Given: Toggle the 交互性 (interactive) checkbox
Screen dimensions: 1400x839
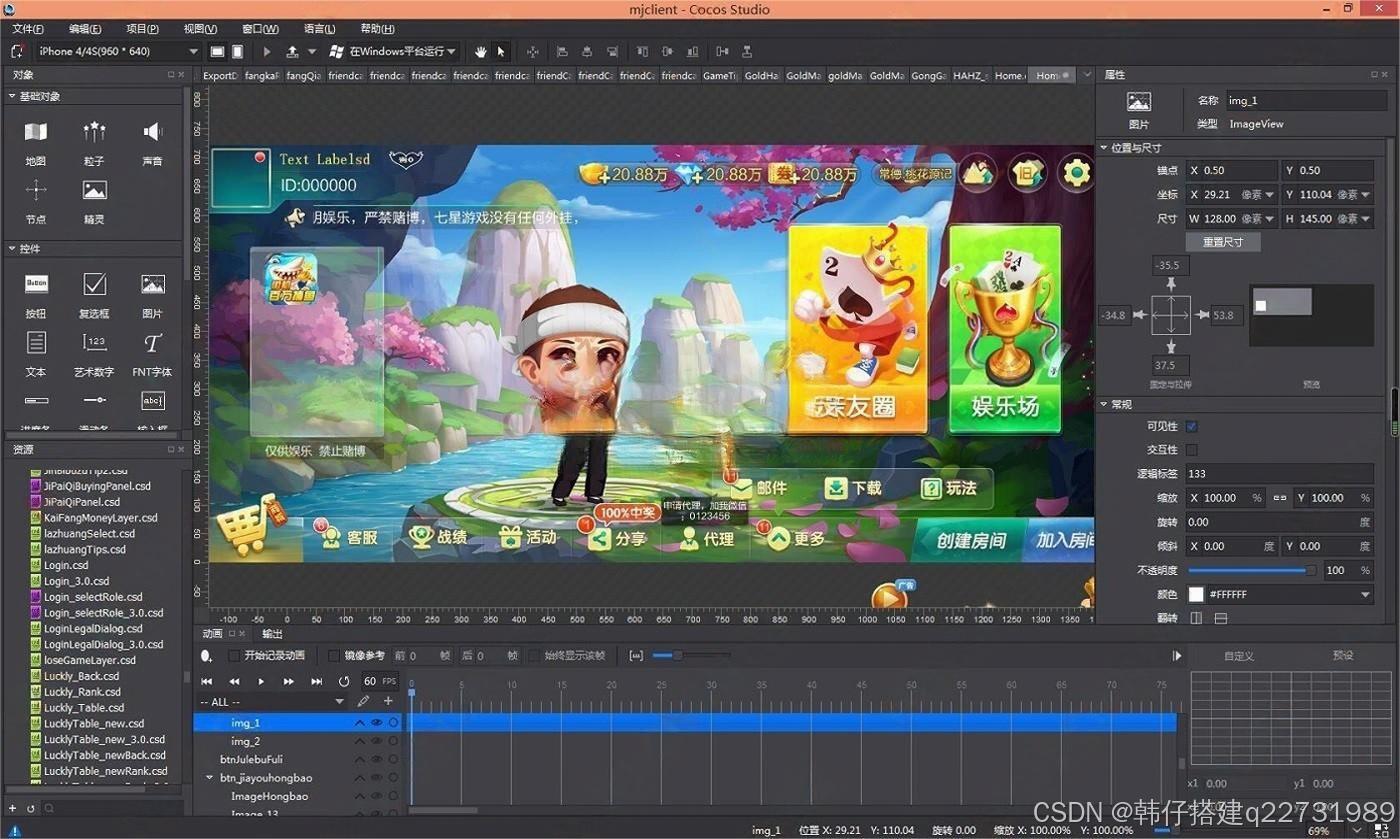Looking at the screenshot, I should click(1191, 450).
